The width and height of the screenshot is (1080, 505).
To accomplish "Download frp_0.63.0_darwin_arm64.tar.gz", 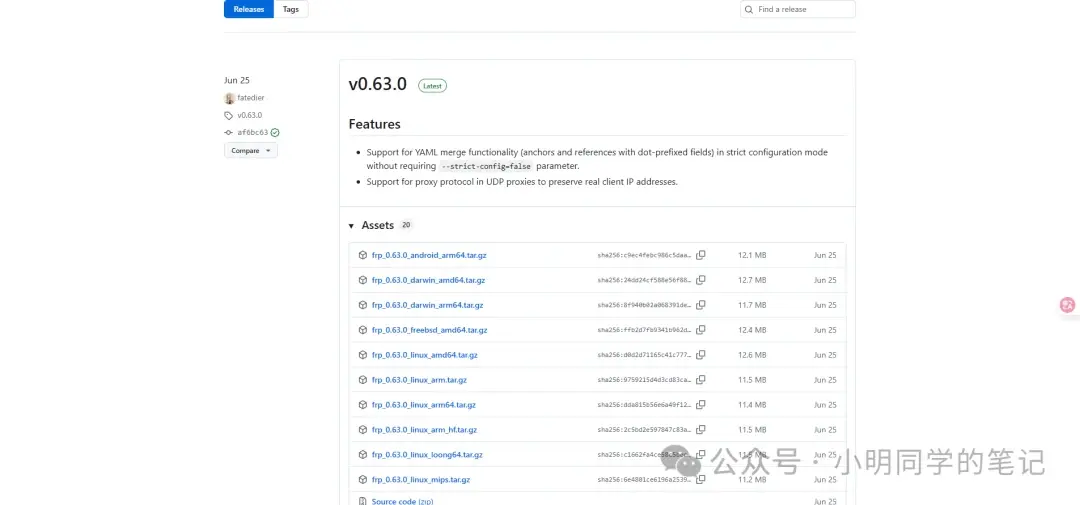I will [428, 305].
